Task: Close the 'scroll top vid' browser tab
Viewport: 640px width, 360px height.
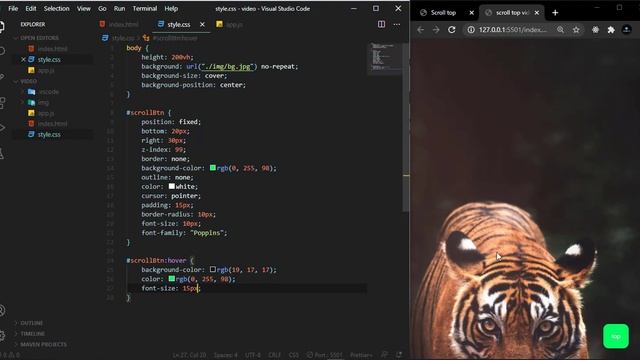Action: click(537, 13)
